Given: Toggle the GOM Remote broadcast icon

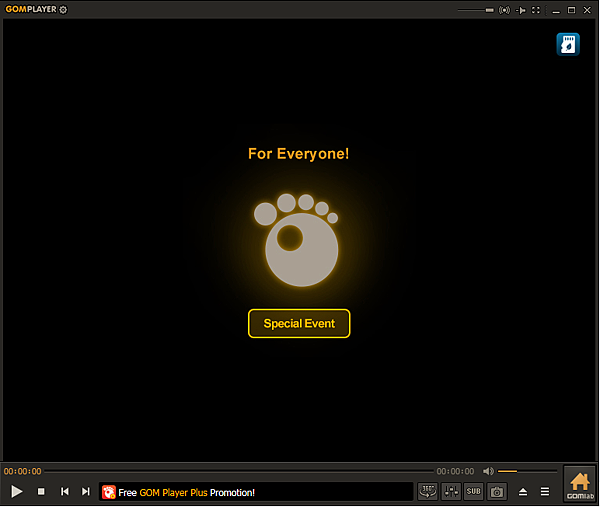Looking at the screenshot, I should (504, 10).
